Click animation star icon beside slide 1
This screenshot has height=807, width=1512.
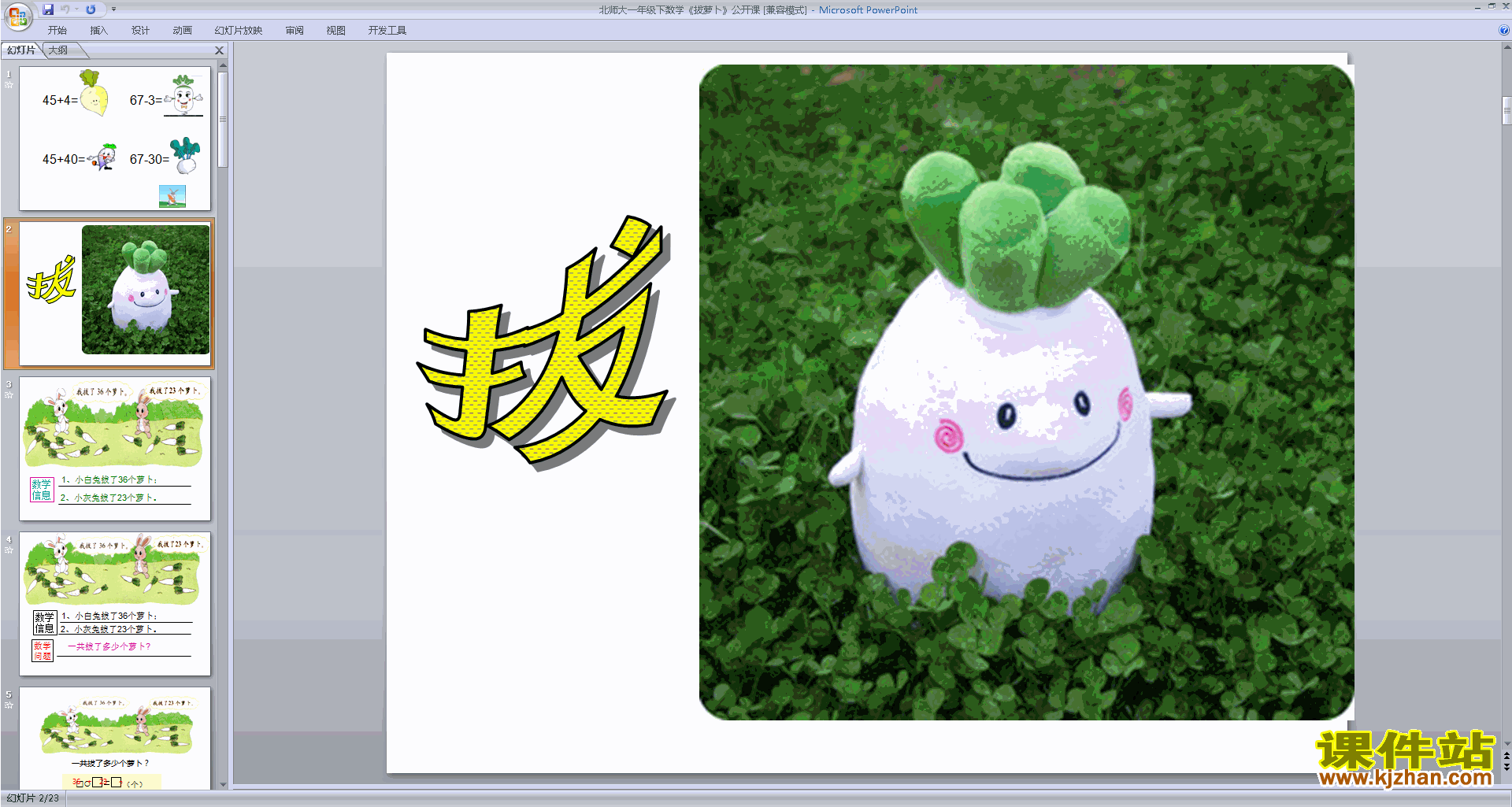pos(9,84)
